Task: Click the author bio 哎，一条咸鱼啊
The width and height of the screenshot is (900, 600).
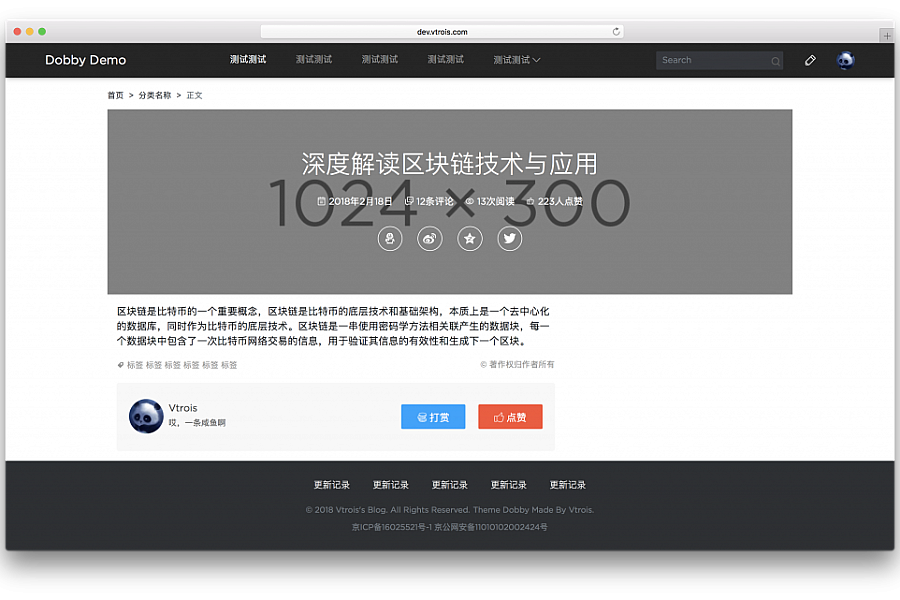Action: tap(197, 423)
